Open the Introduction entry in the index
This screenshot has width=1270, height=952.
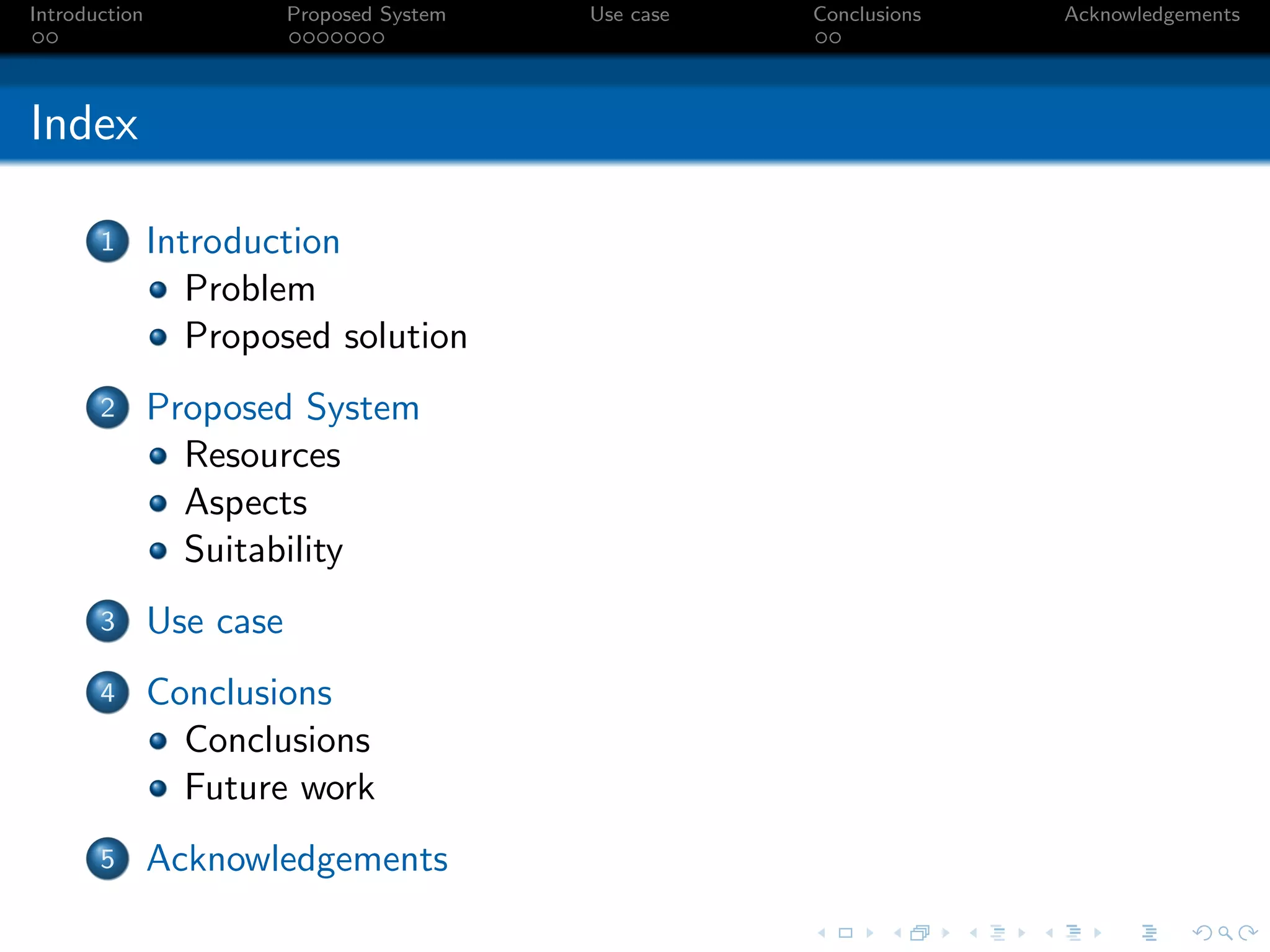(243, 241)
